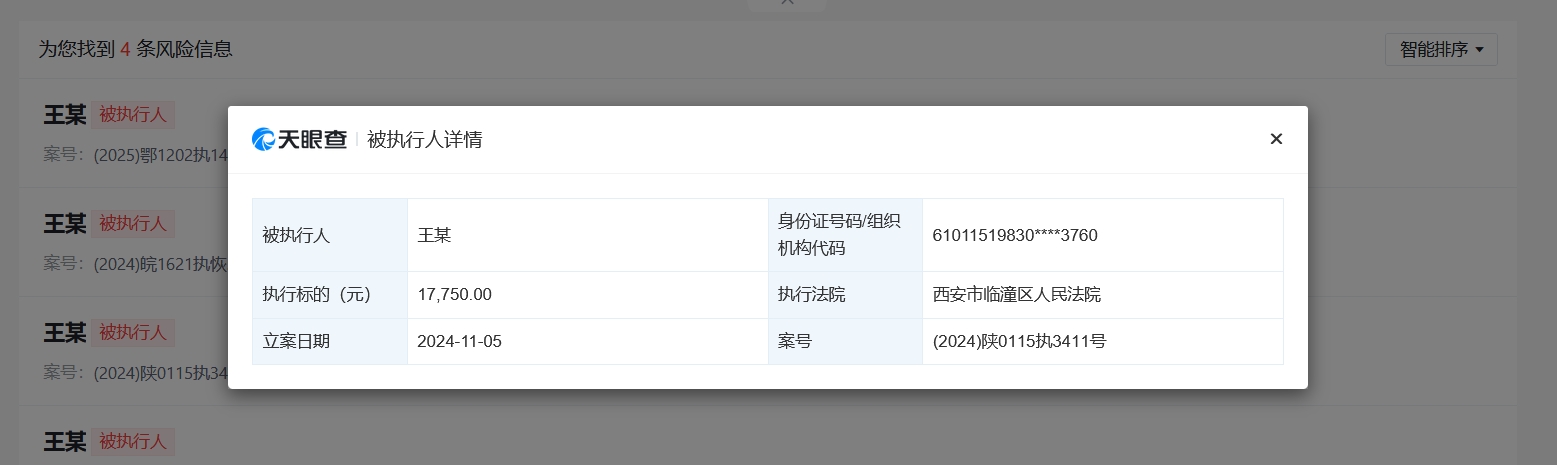Click the 被执行人详情 dialog title
Image resolution: width=1557 pixels, height=465 pixels.
[x=425, y=139]
